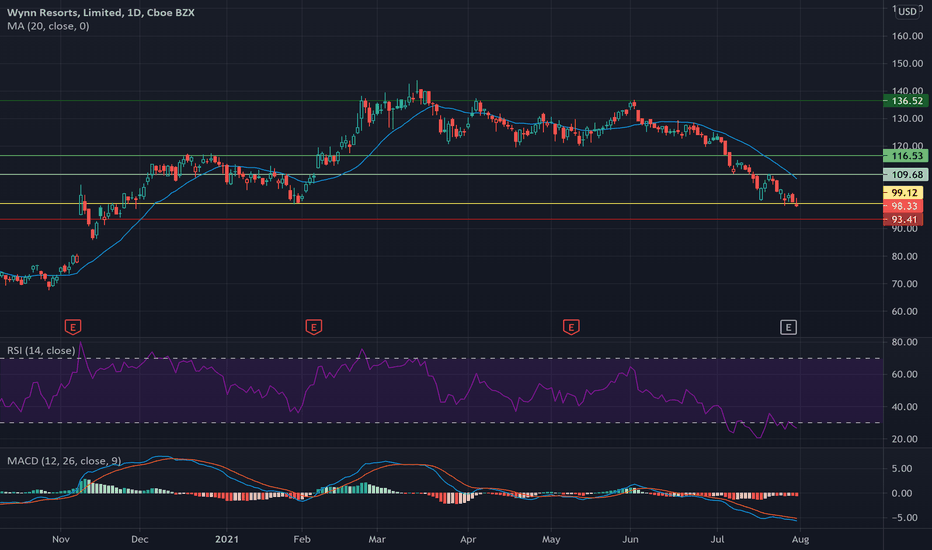
Task: Open the USD currency selector
Action: [907, 11]
